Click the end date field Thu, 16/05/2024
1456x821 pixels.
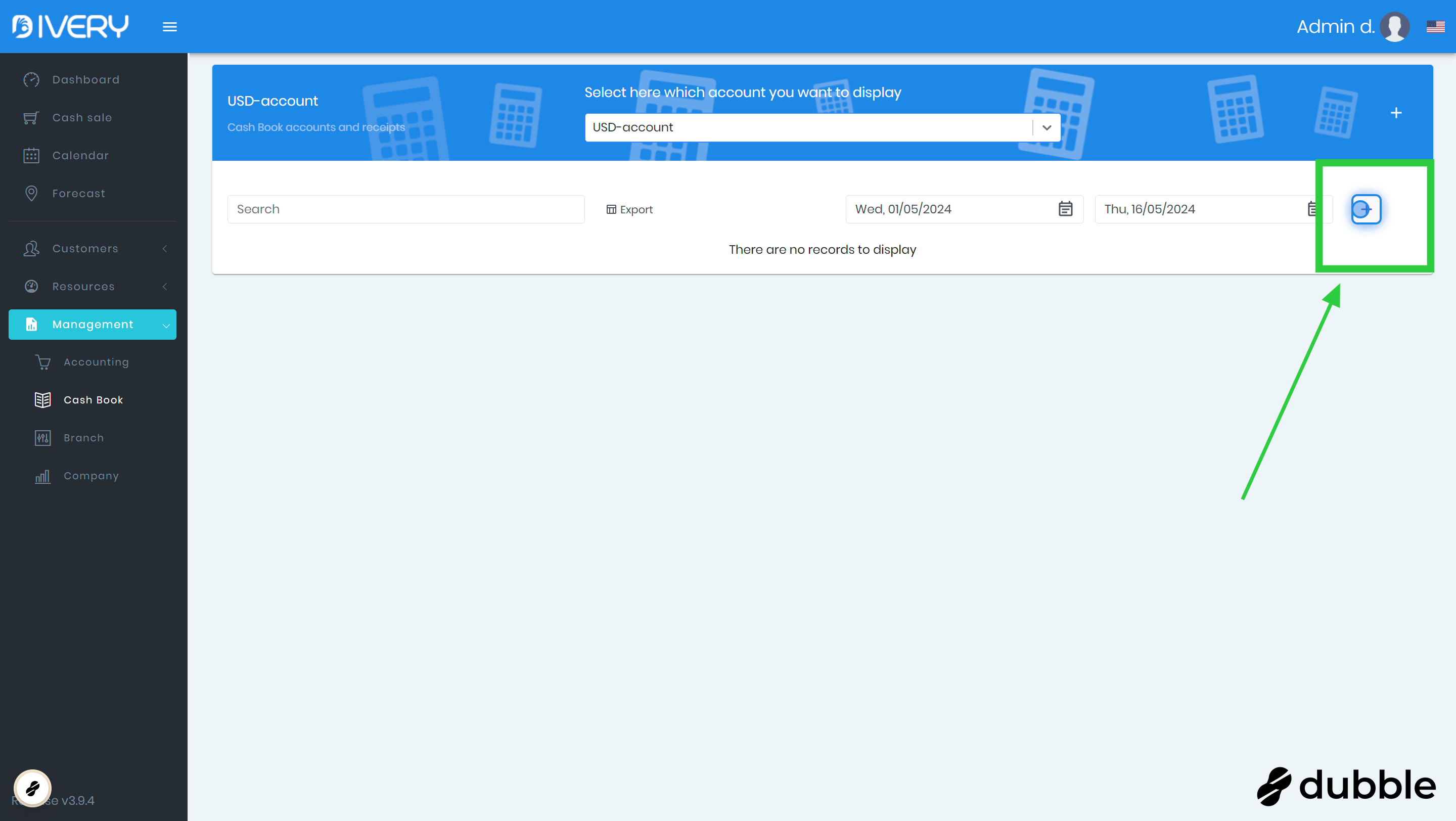pyautogui.click(x=1198, y=209)
